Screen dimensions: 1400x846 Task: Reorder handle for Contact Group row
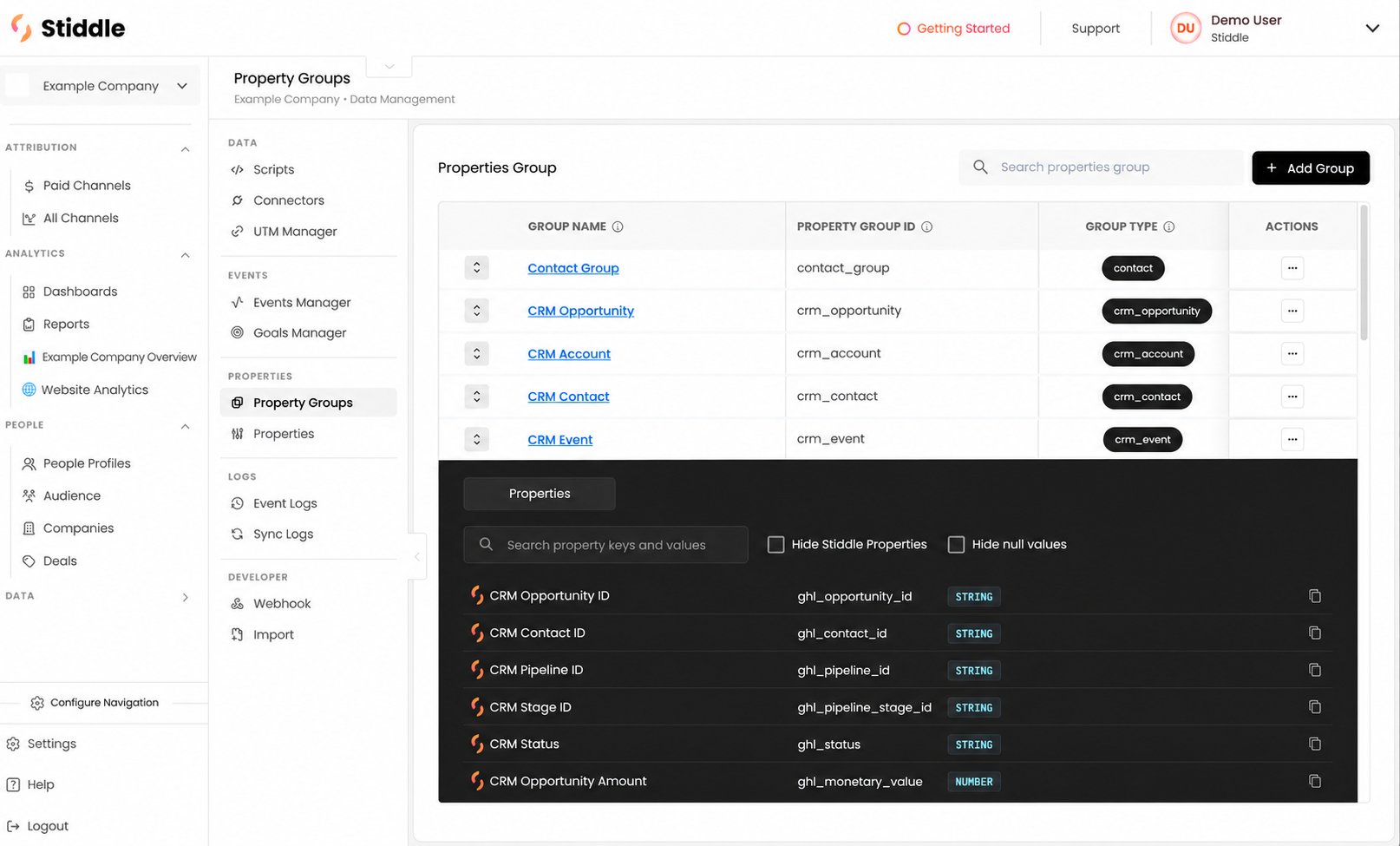[476, 268]
